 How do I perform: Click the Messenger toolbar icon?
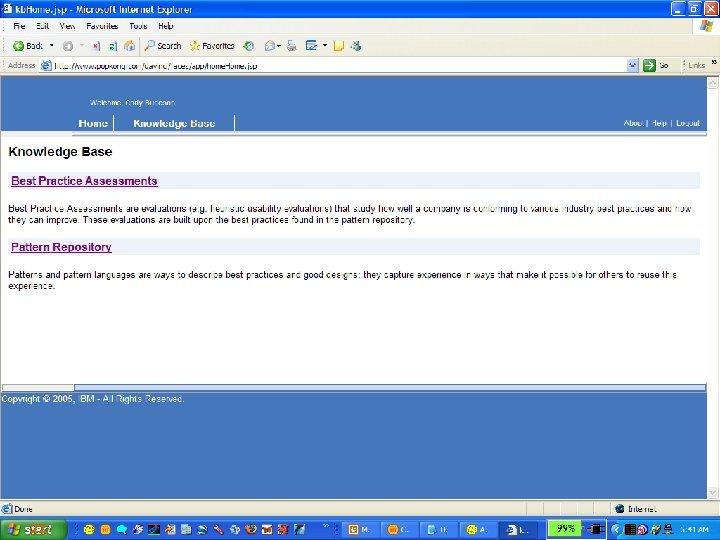[x=356, y=45]
